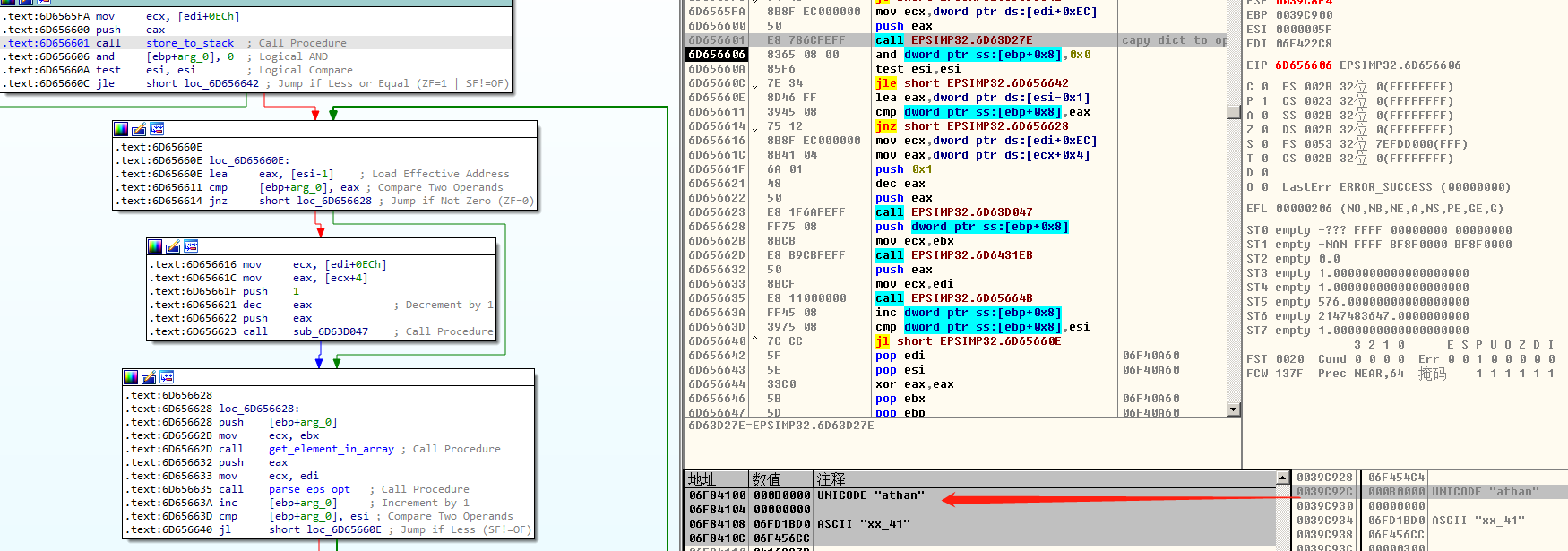
Task: Click edit icon on loc_6D65660E node
Action: tap(139, 129)
